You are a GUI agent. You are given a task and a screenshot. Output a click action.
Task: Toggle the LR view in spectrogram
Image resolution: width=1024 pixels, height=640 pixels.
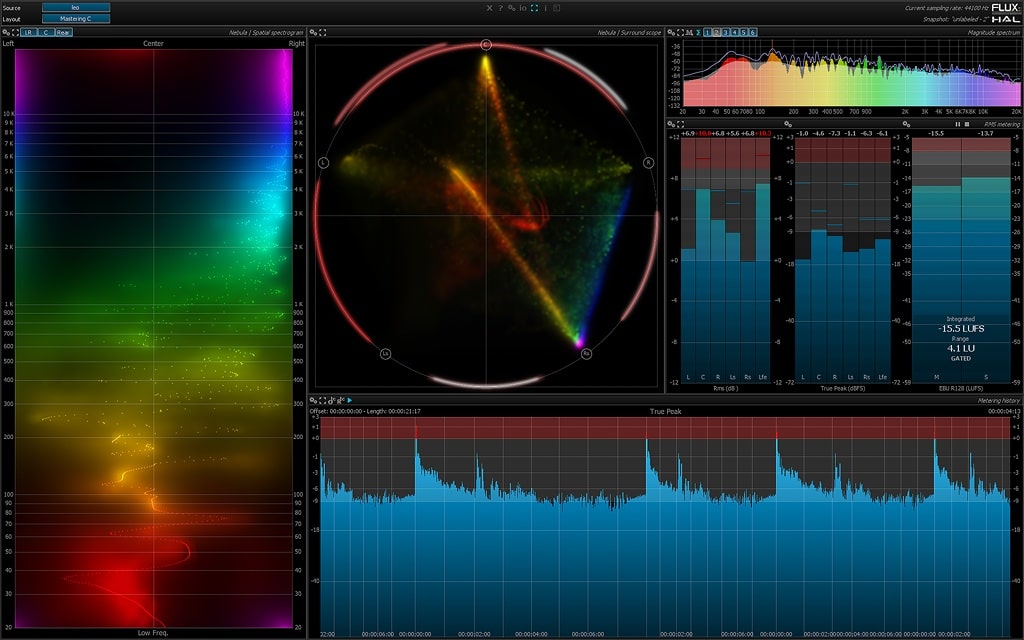pyautogui.click(x=28, y=32)
